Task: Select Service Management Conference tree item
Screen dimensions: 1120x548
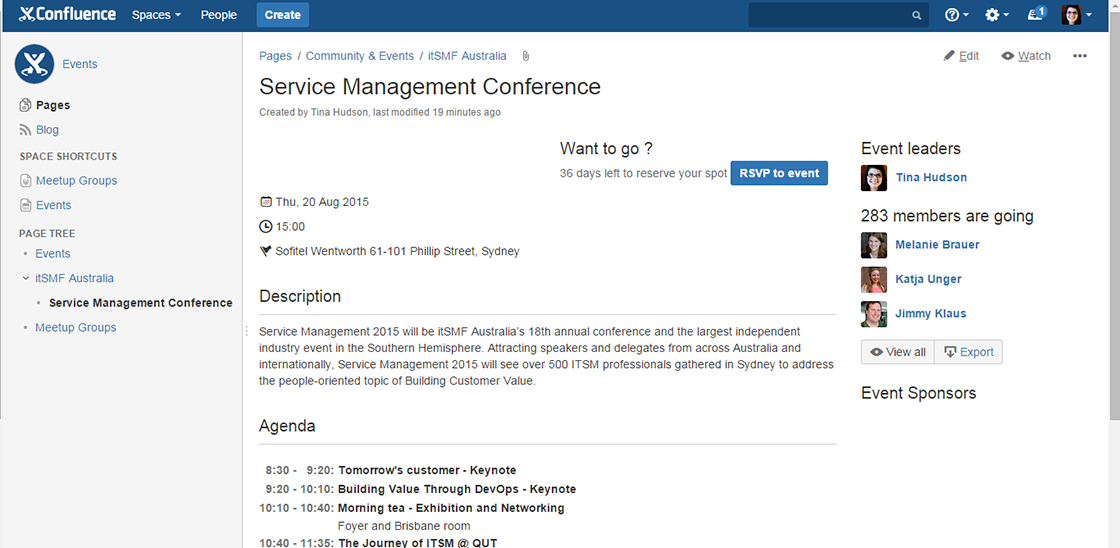Action: (141, 303)
